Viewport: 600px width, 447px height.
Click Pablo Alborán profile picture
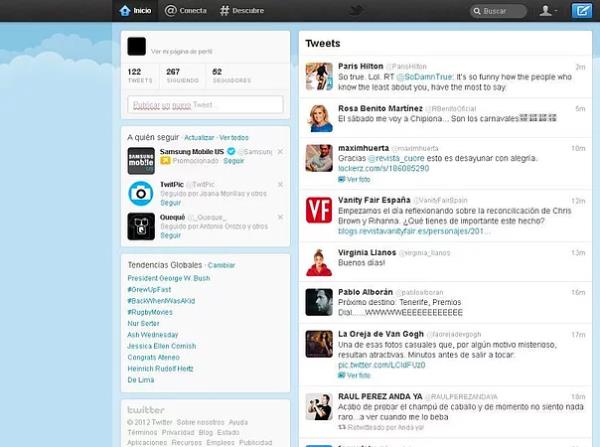[319, 302]
